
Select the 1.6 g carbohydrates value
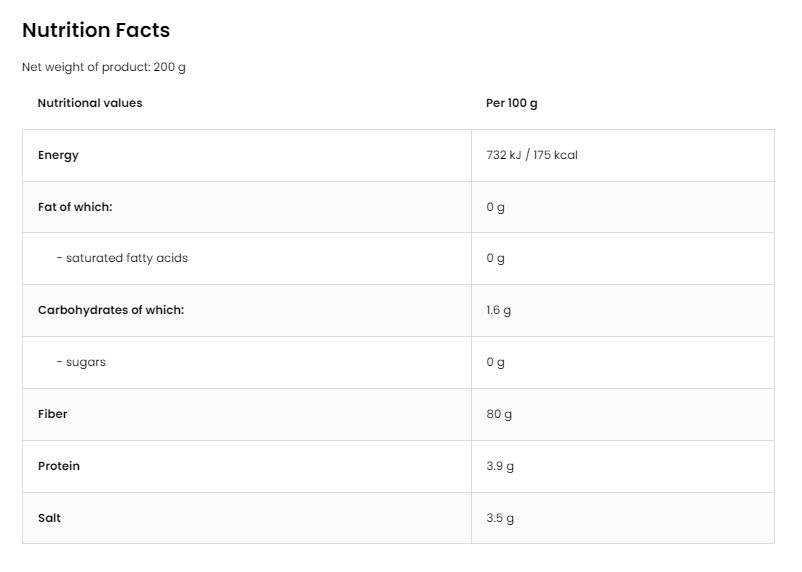tap(498, 310)
